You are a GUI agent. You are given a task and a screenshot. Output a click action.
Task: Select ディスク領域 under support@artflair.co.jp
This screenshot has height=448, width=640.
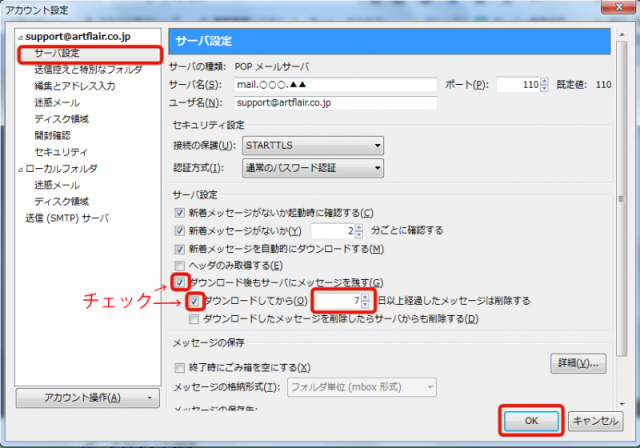[x=61, y=119]
